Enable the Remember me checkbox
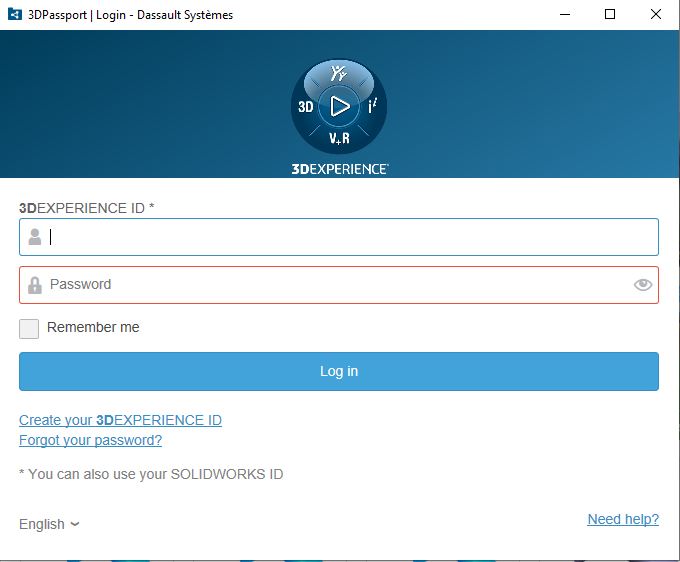Viewport: 680px width, 562px height. (29, 328)
